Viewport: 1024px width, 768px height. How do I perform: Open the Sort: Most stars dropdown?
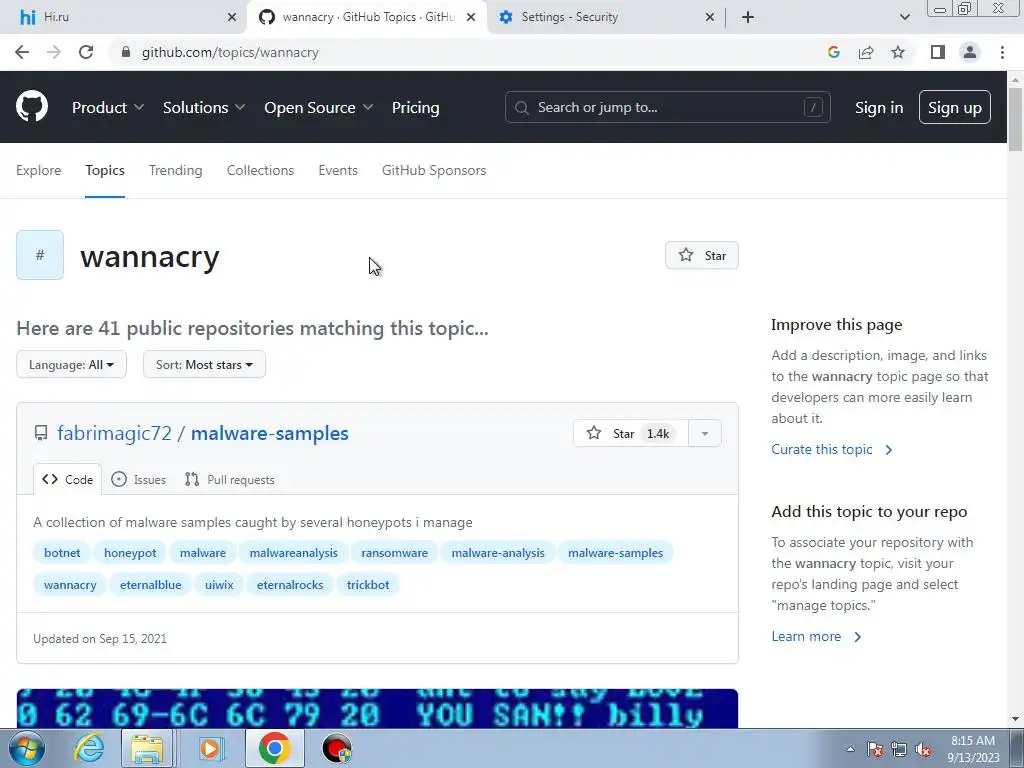coord(204,364)
